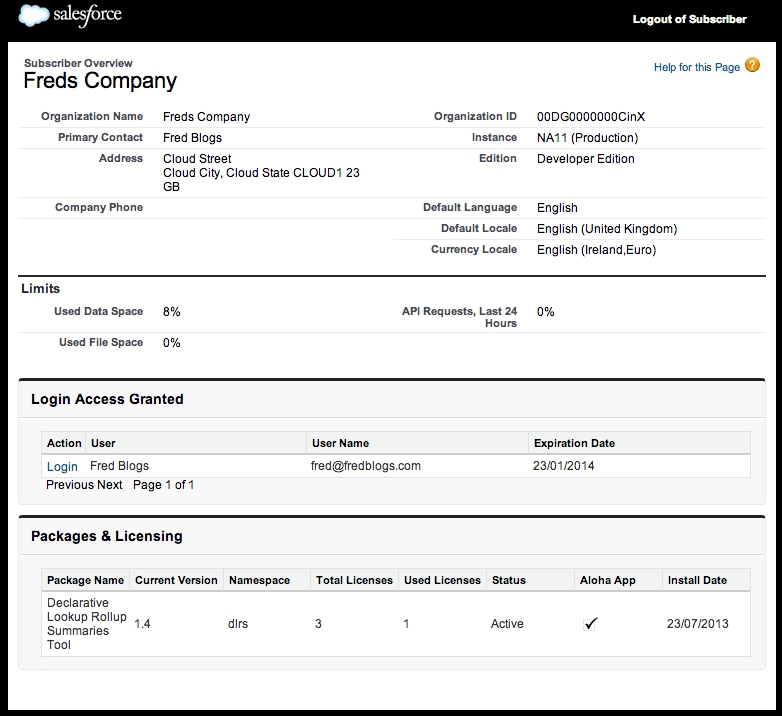Click the Default Language value English
This screenshot has width=782, height=716.
click(557, 208)
